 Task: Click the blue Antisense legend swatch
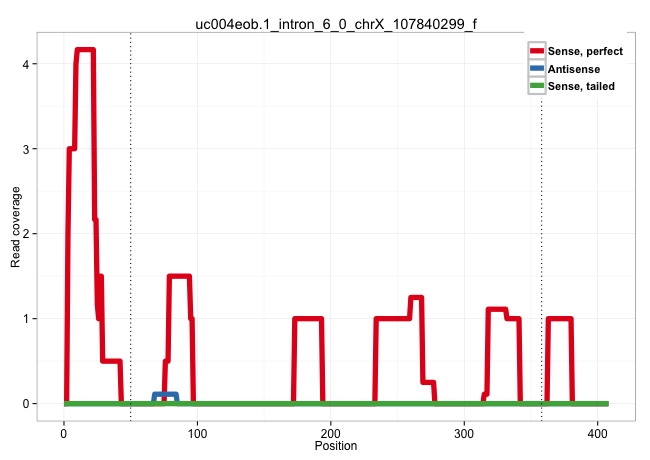coord(537,69)
